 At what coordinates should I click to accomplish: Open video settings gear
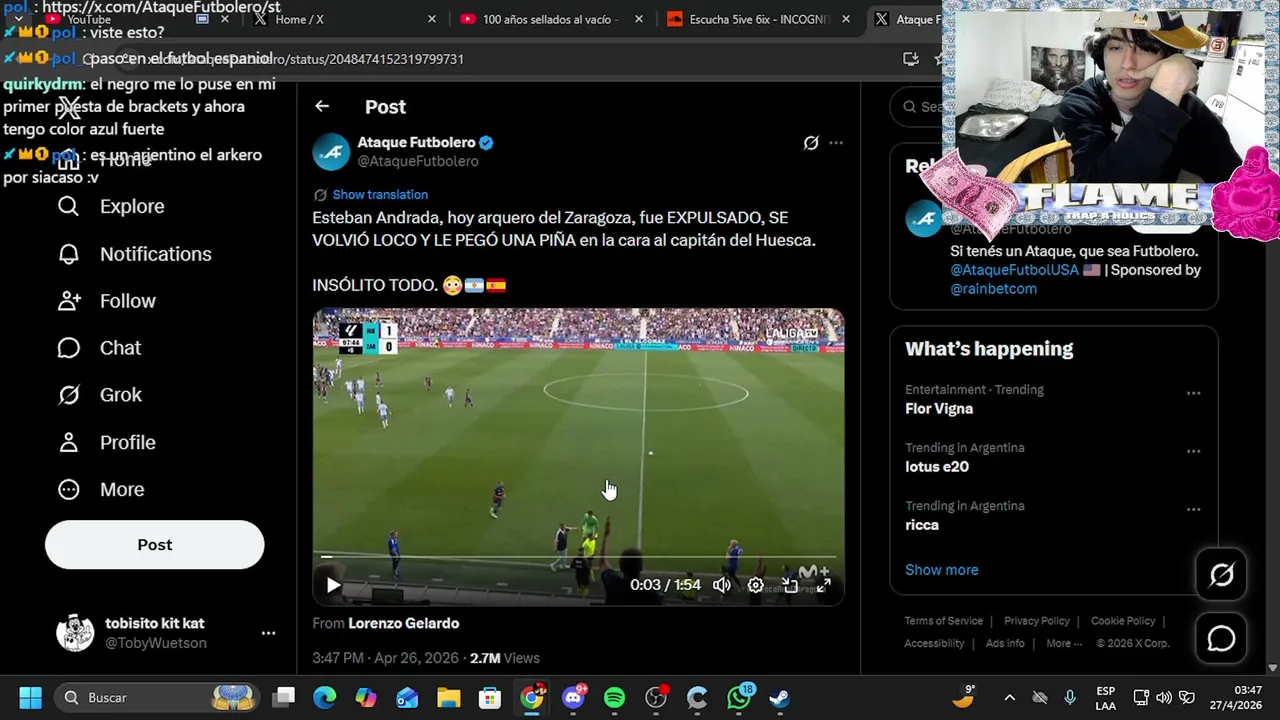pos(756,586)
